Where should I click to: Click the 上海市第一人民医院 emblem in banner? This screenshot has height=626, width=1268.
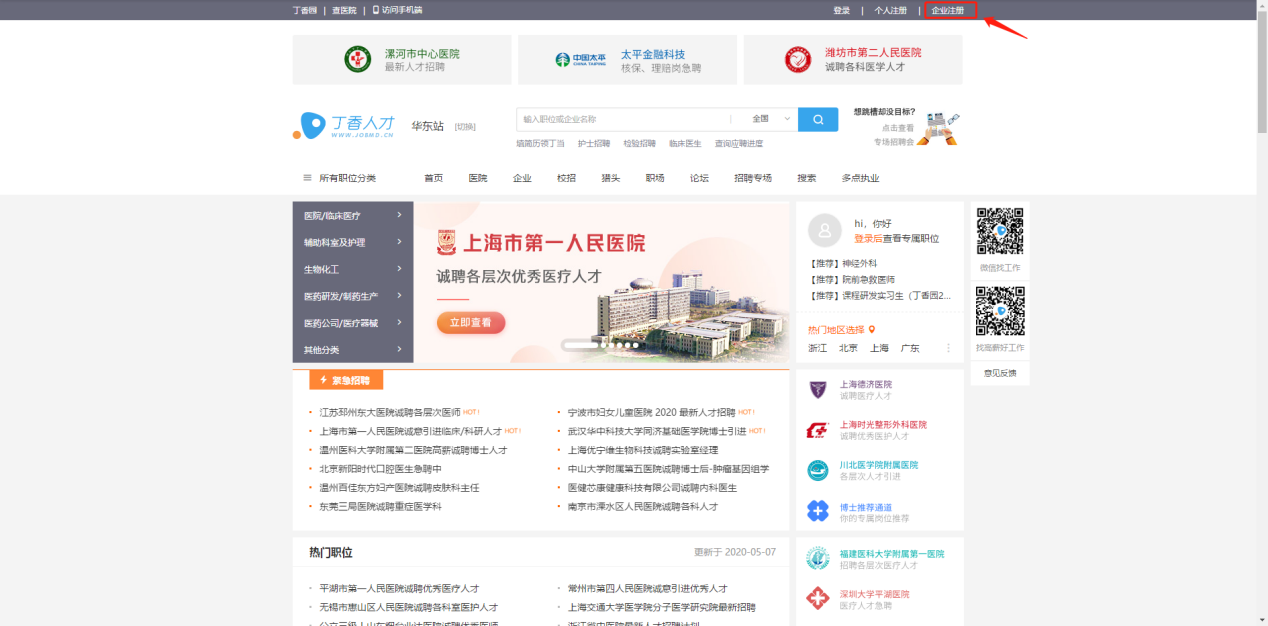point(447,243)
